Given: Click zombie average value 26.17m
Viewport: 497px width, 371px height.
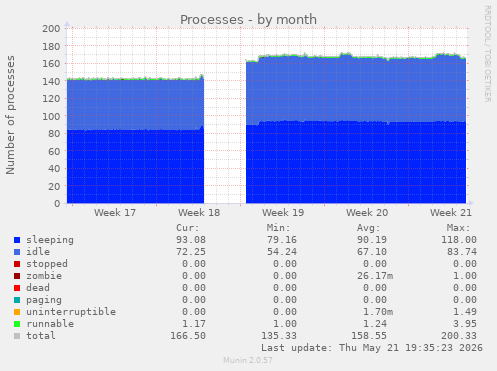Looking at the screenshot, I should [x=375, y=276].
